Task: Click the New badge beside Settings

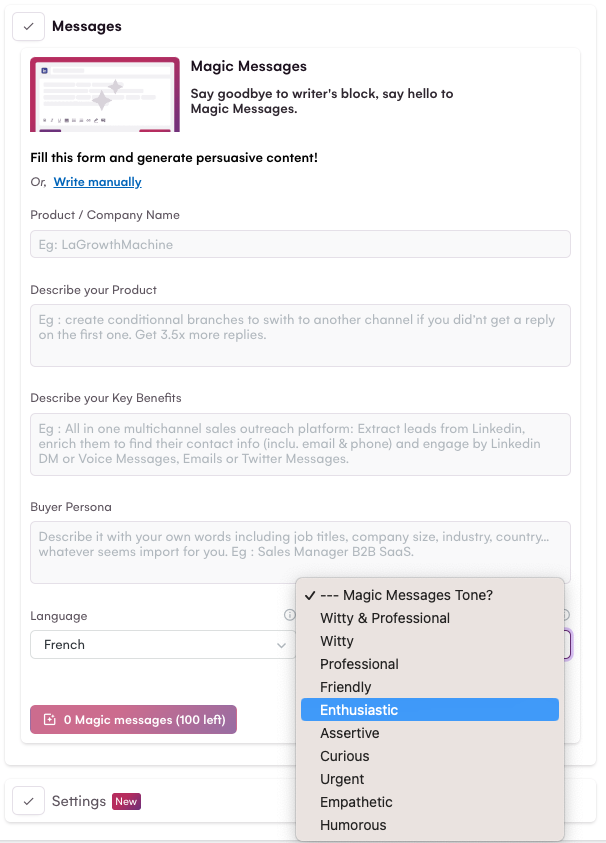Action: (126, 801)
